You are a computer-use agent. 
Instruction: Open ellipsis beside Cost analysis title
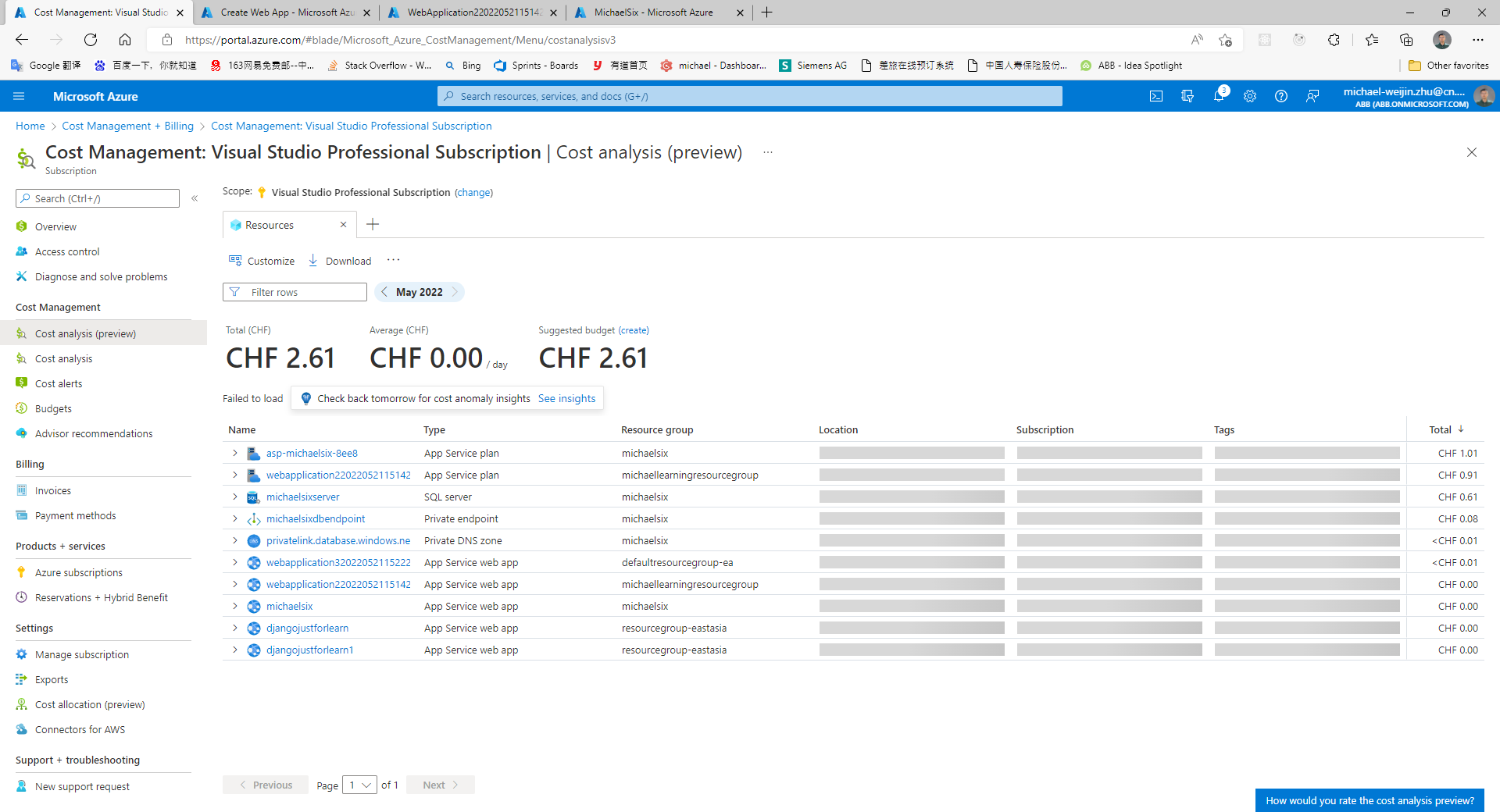click(x=768, y=152)
